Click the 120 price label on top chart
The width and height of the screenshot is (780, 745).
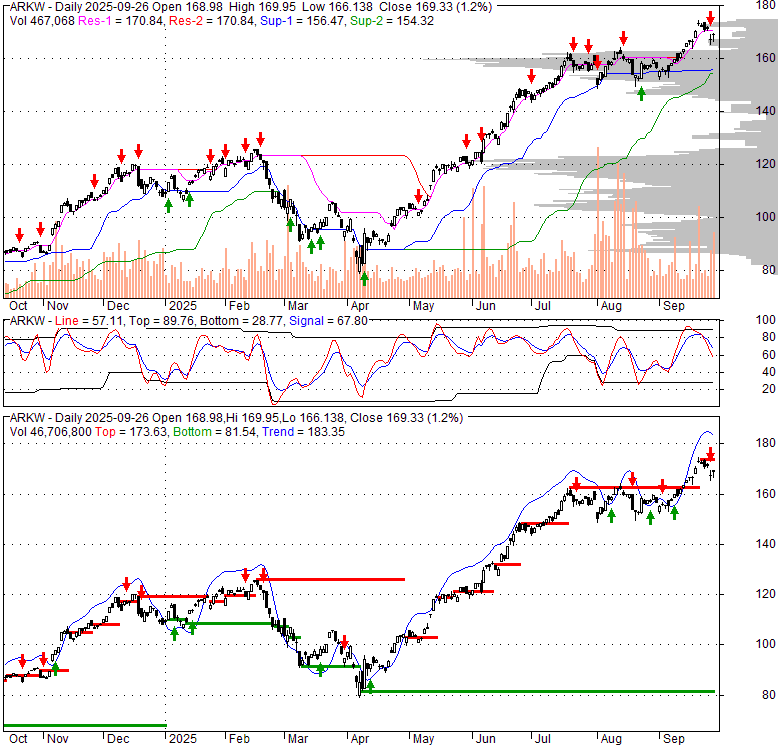[x=765, y=164]
